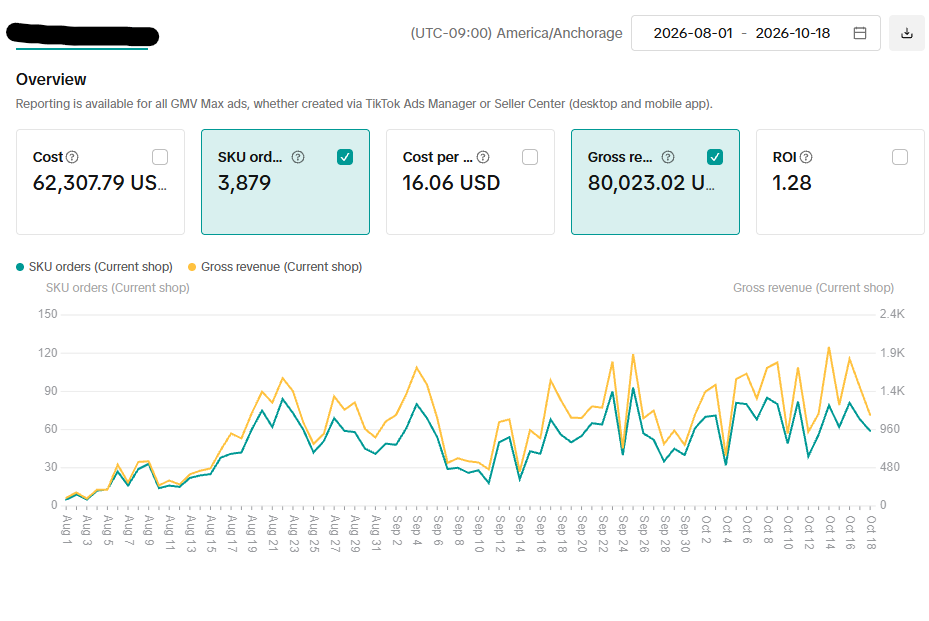Click the Reporting availability description text
Screen dimensions: 929x621
tap(364, 104)
